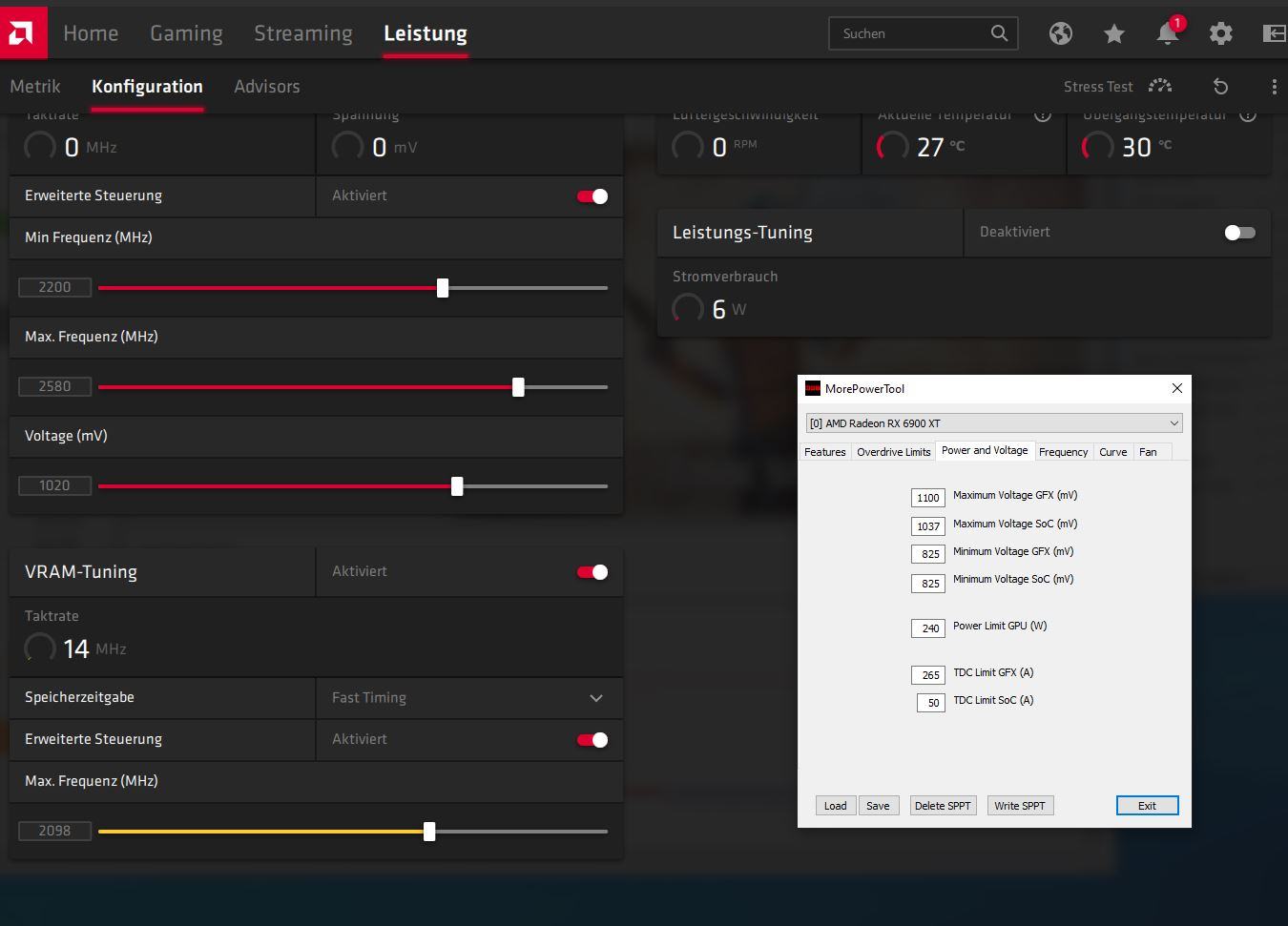Image resolution: width=1288 pixels, height=926 pixels.
Task: Click the sidebar panel toggle icon
Action: pos(1274,33)
